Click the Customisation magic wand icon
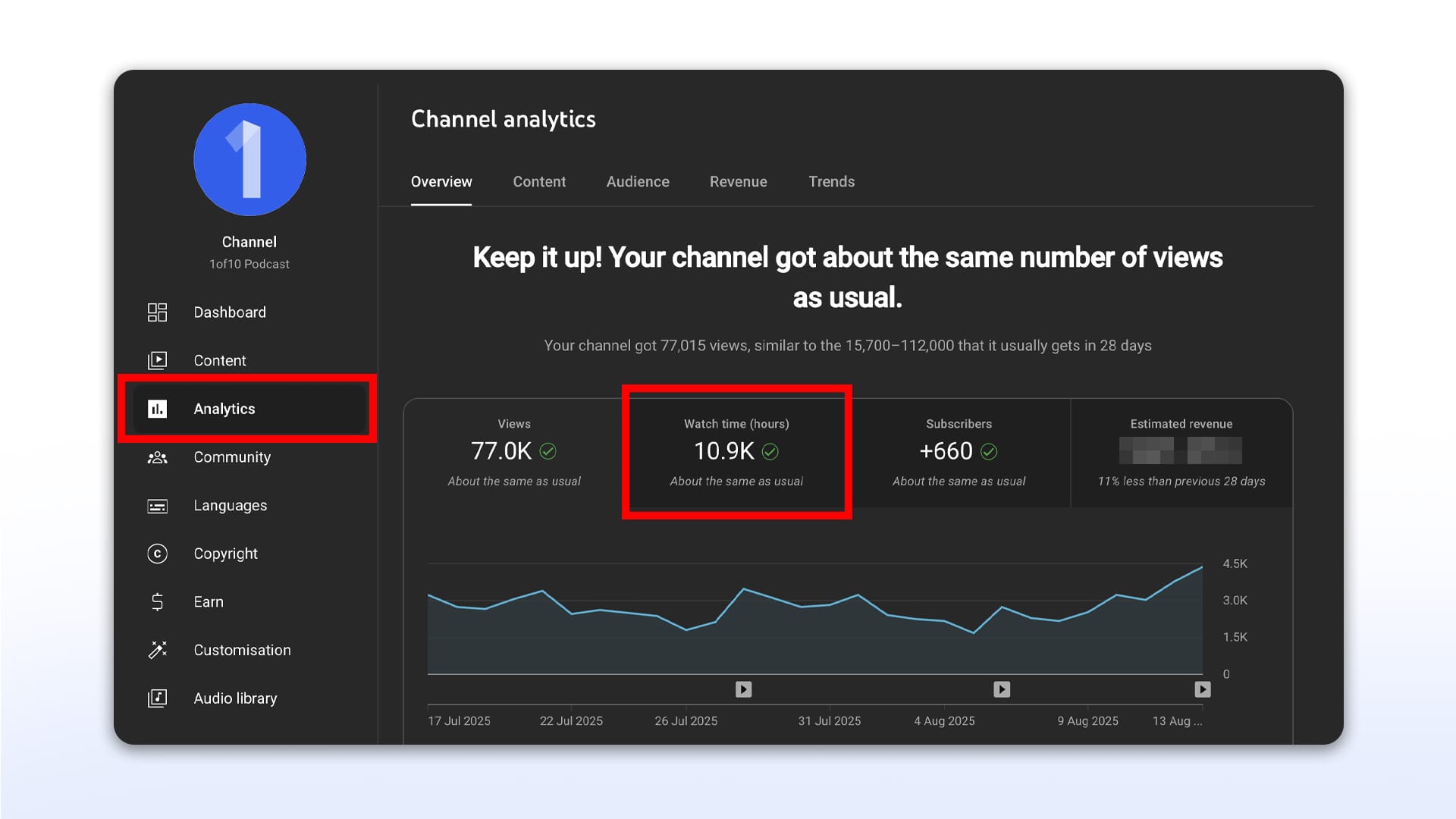 (x=157, y=650)
